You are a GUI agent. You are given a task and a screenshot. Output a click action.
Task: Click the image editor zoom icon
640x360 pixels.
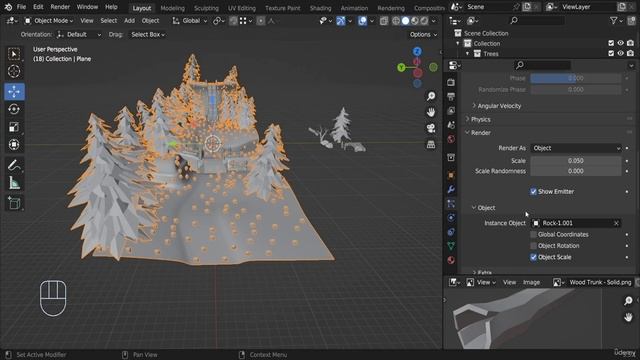point(628,301)
